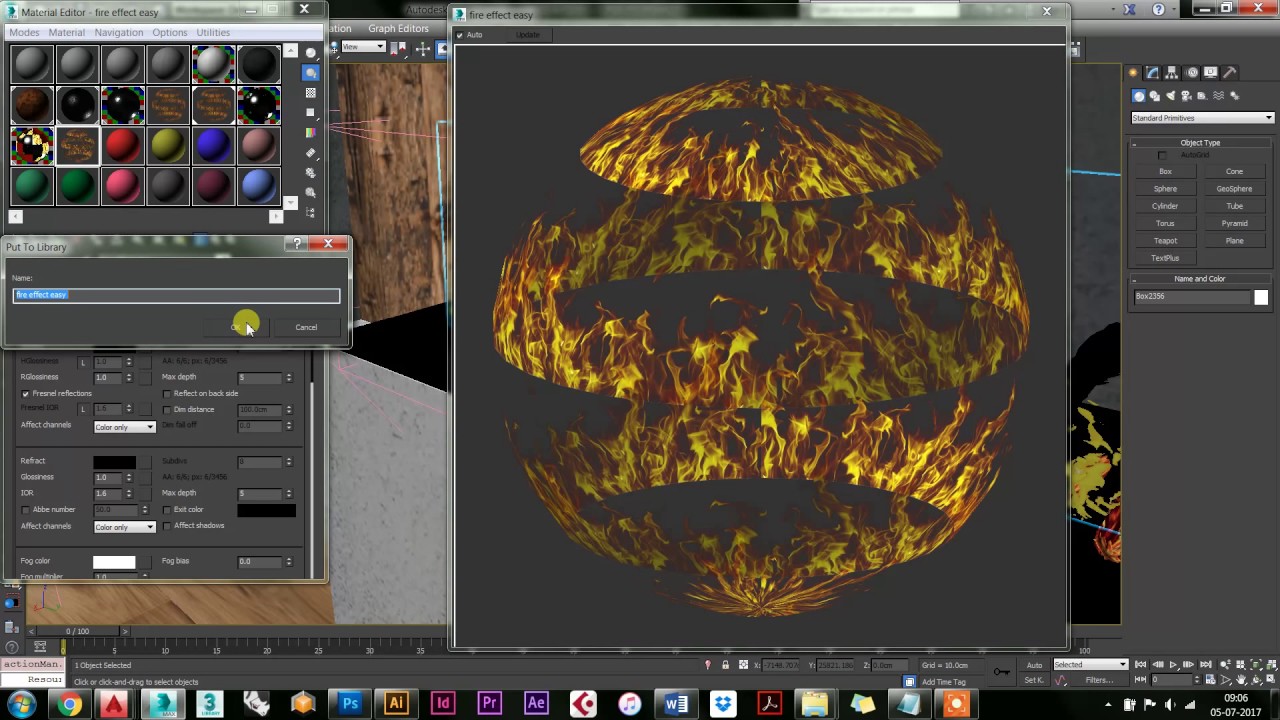Viewport: 1280px width, 720px height.
Task: Open the View reference coordinate dropdown
Action: (x=363, y=47)
